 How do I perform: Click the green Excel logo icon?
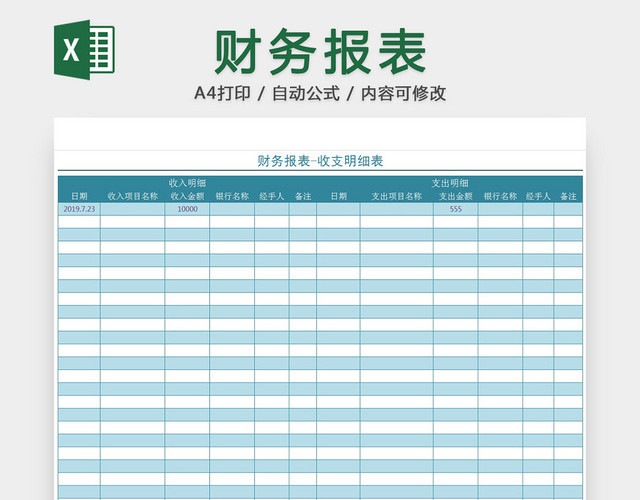tap(84, 49)
